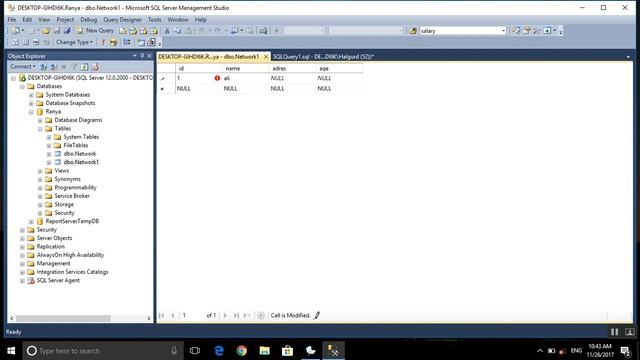Expand System Databases node

pyautogui.click(x=31, y=95)
